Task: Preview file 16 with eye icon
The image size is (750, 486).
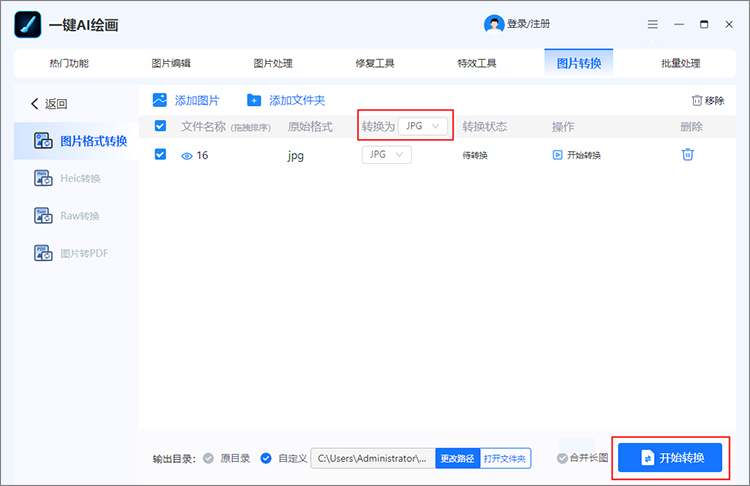Action: (x=186, y=155)
